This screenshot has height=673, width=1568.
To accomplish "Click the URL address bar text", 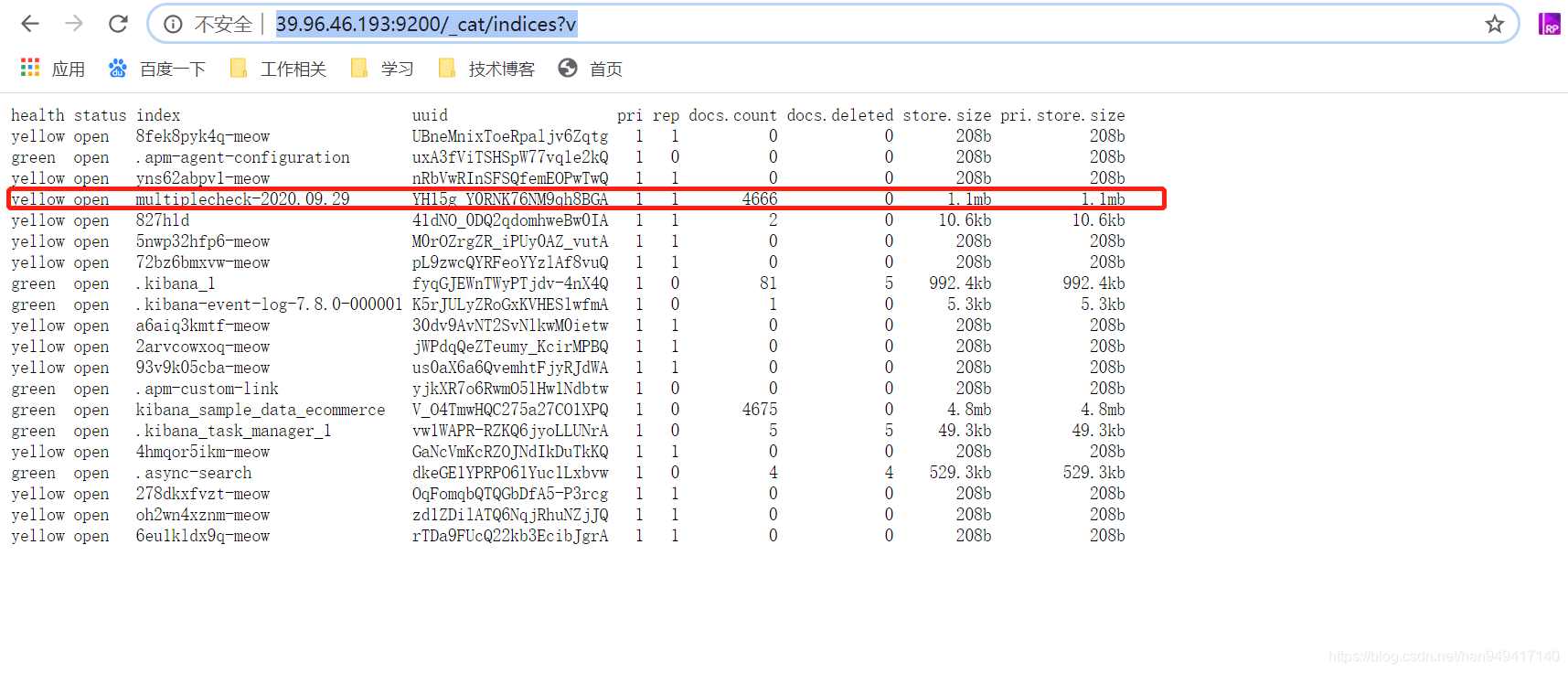I will point(426,25).
